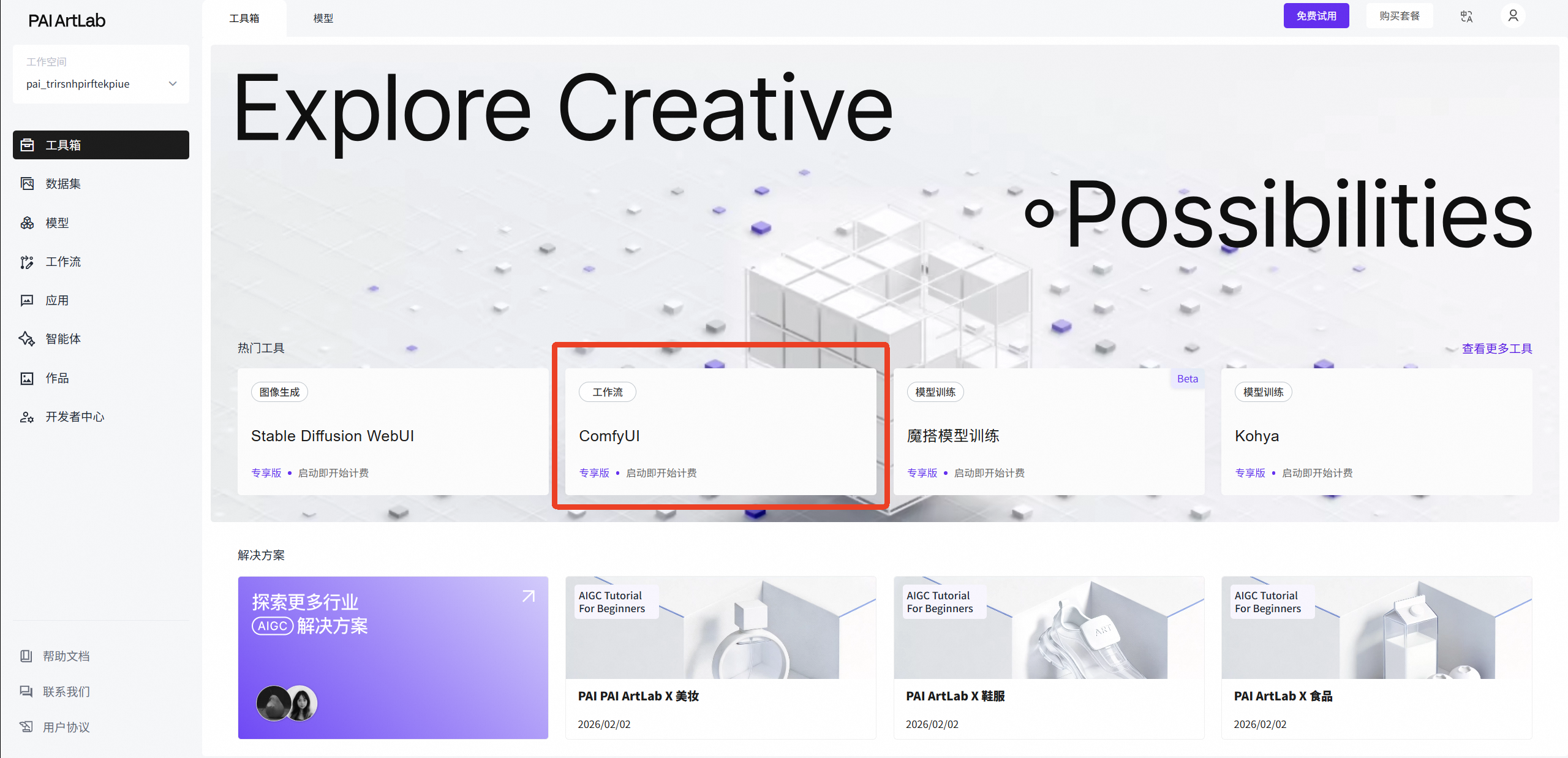Launch the ComfyUI tool card
The width and height of the screenshot is (1568, 758).
721,431
